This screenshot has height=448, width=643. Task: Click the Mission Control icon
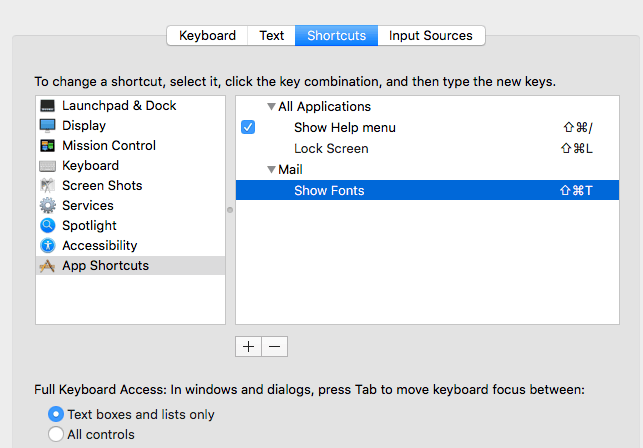(x=47, y=146)
